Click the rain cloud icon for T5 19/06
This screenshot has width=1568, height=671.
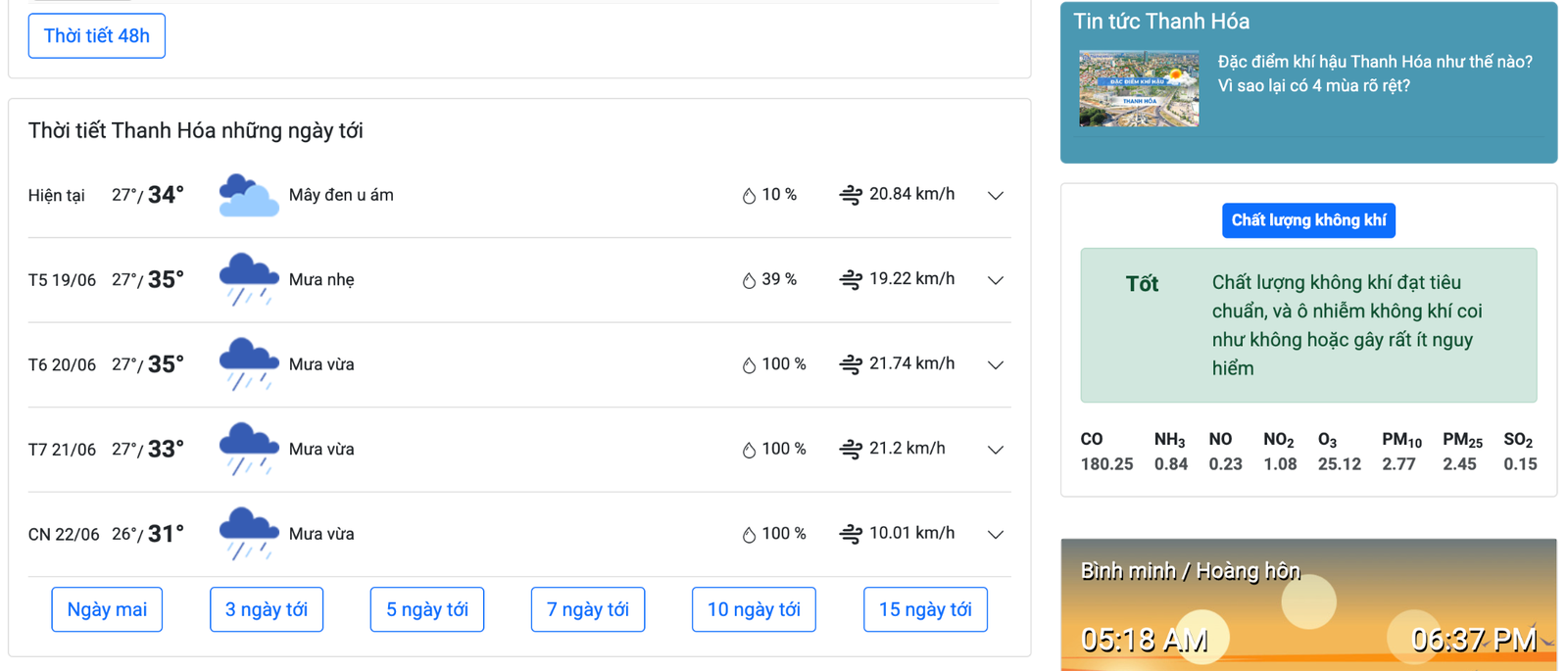[x=248, y=279]
